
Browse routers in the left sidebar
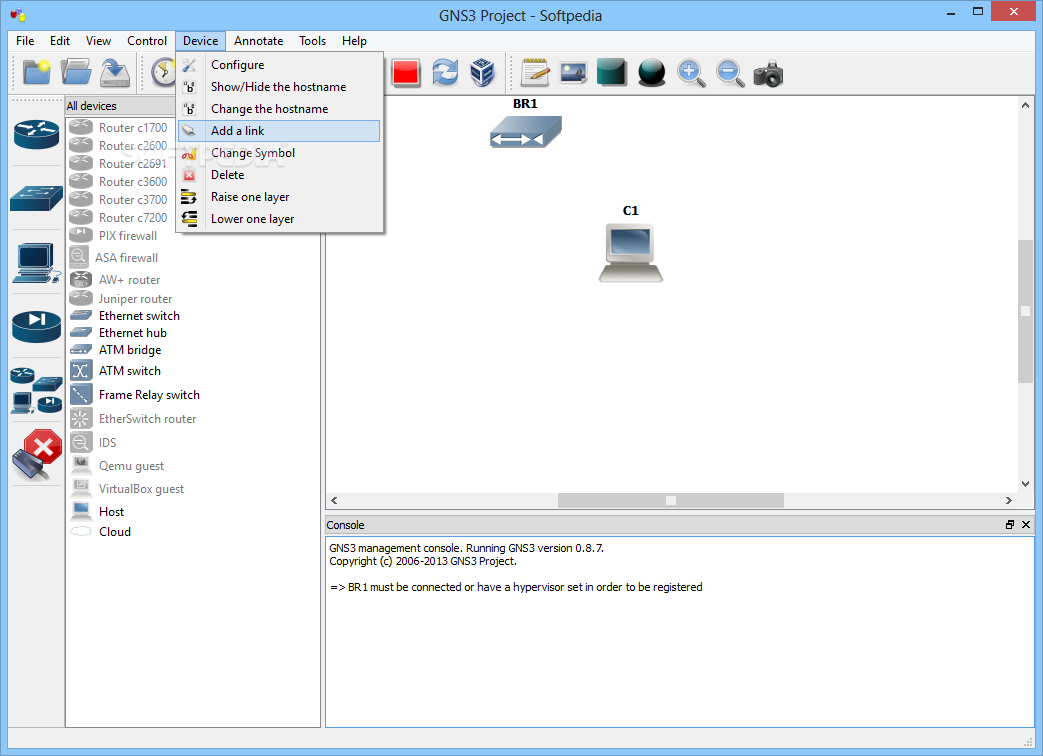(37, 134)
